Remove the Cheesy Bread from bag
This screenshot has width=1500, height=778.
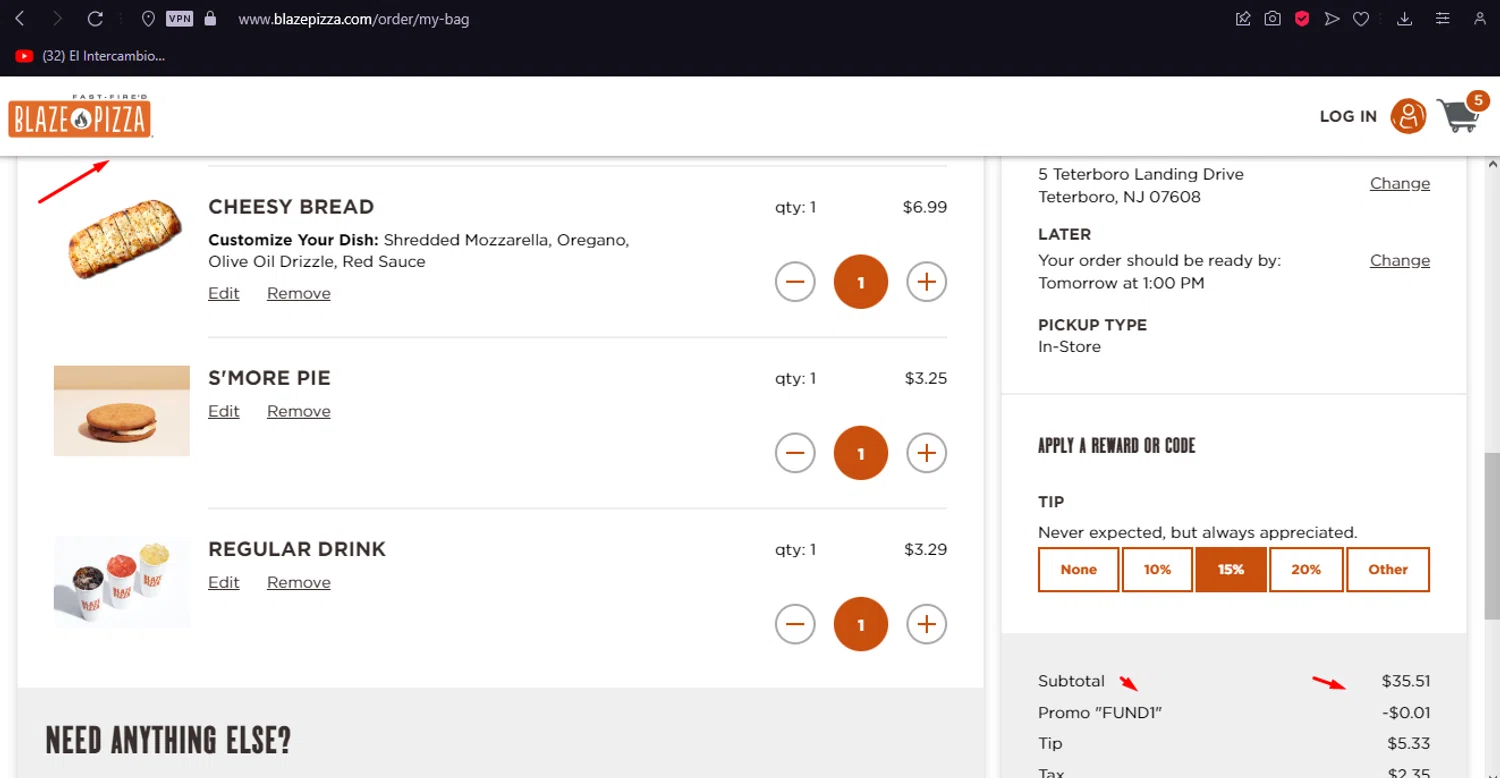[299, 293]
